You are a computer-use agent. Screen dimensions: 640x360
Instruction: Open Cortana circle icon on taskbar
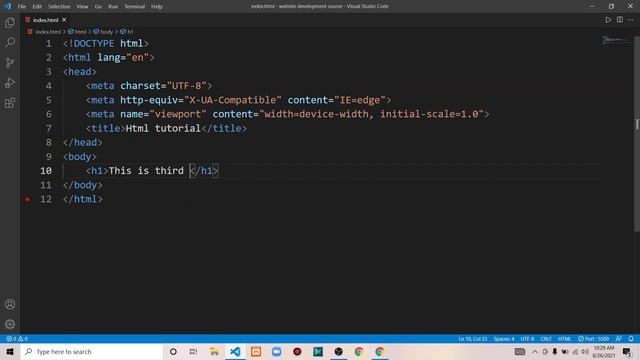pyautogui.click(x=173, y=351)
